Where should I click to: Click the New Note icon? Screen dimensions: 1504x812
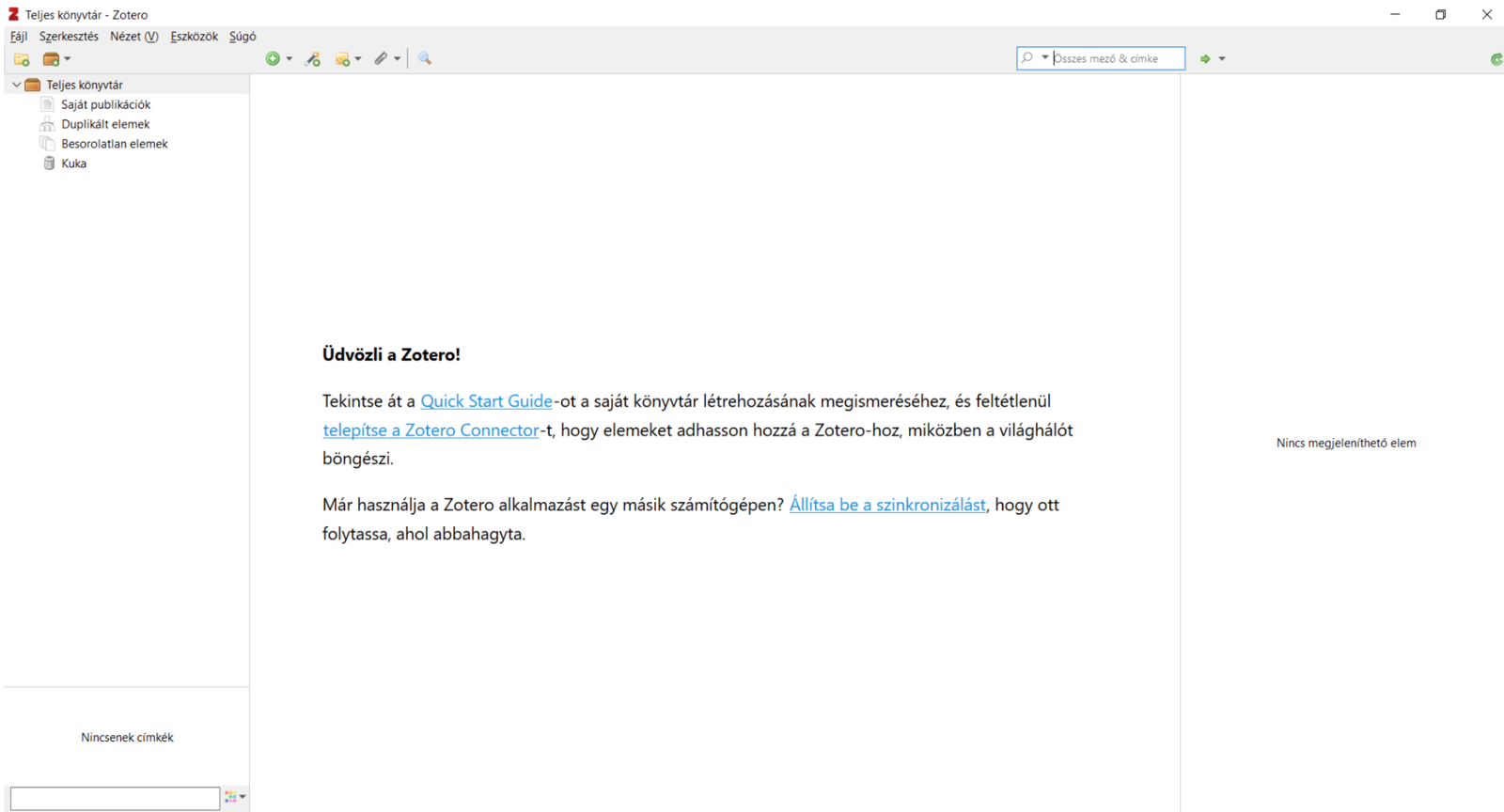coord(342,59)
